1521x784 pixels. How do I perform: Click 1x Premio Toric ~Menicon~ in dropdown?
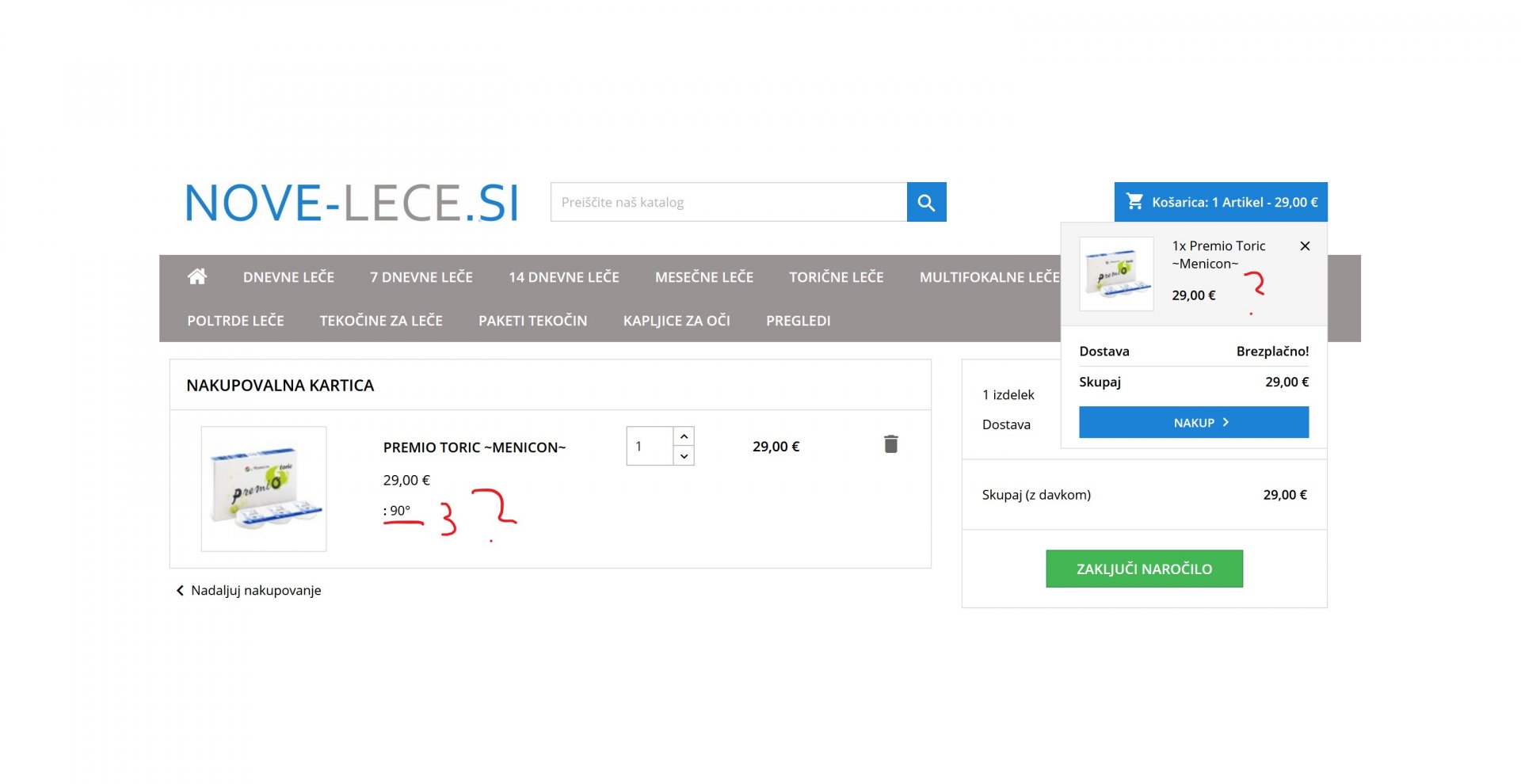(x=1219, y=255)
